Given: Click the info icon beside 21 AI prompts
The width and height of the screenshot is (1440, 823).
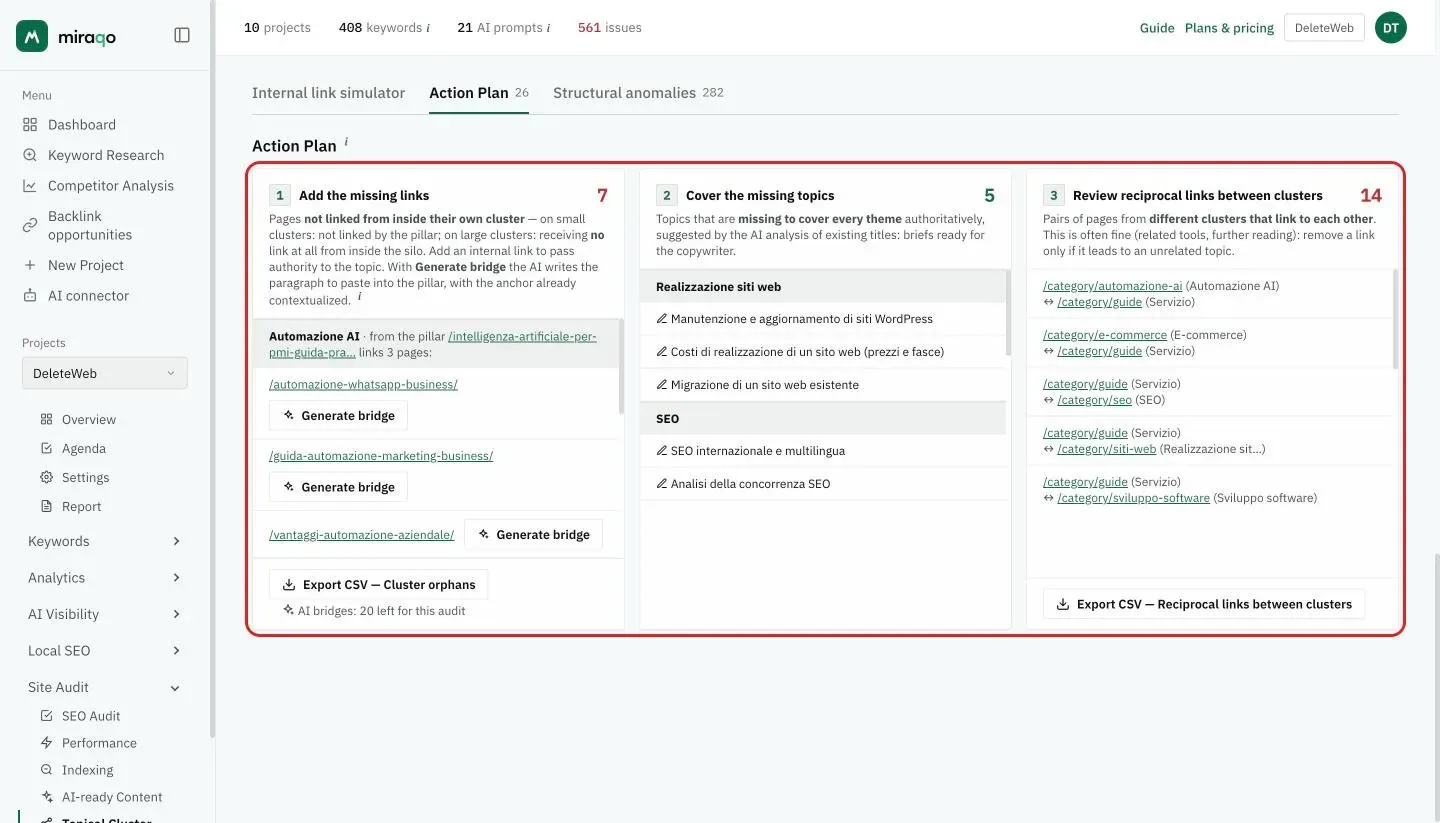Looking at the screenshot, I should pyautogui.click(x=548, y=28).
